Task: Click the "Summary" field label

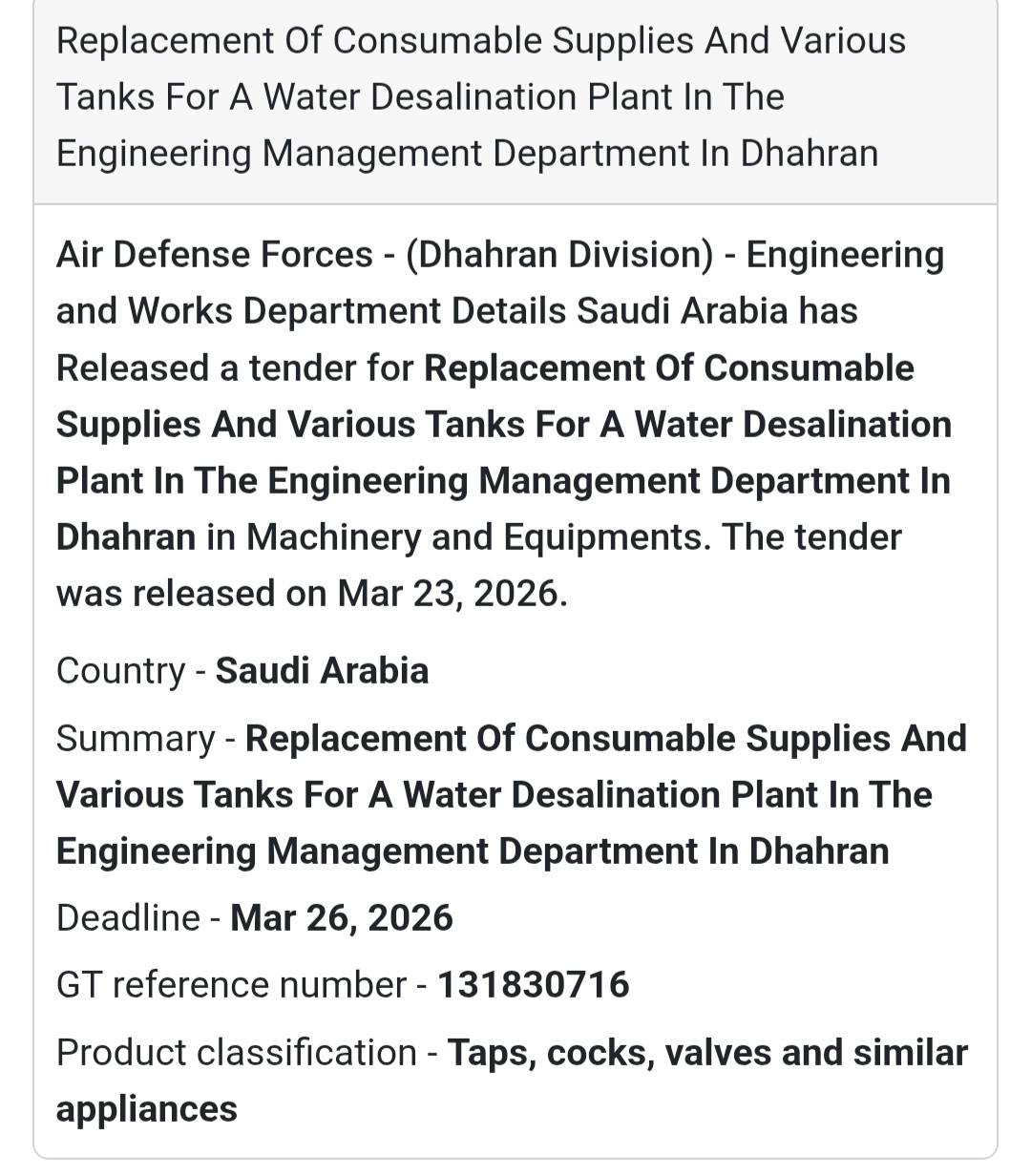Action: coord(136,739)
